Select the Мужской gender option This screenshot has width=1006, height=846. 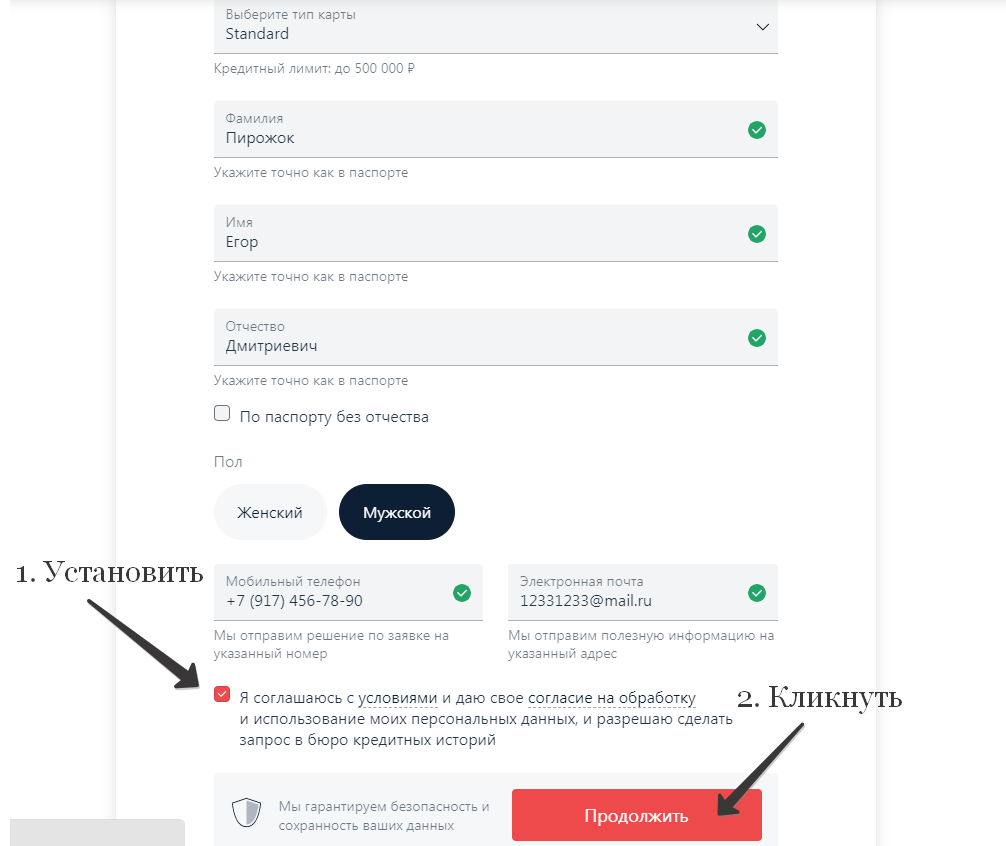[397, 512]
